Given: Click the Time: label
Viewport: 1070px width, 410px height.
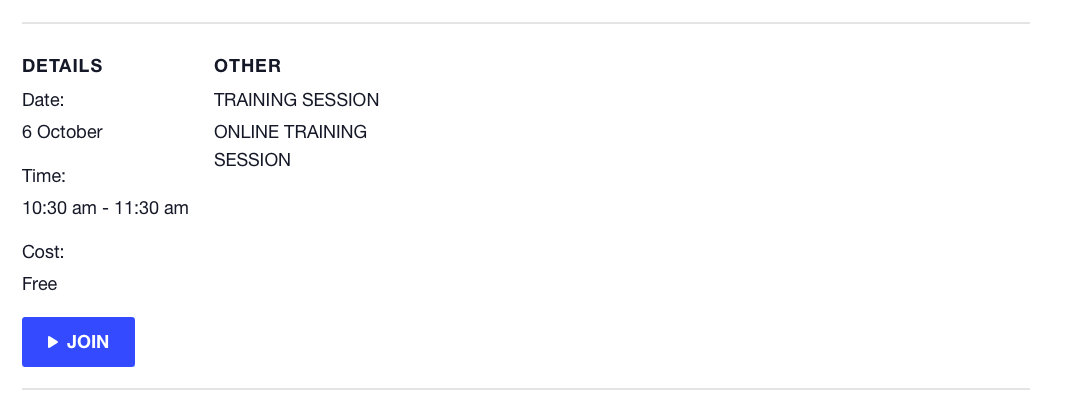Looking at the screenshot, I should coord(44,177).
